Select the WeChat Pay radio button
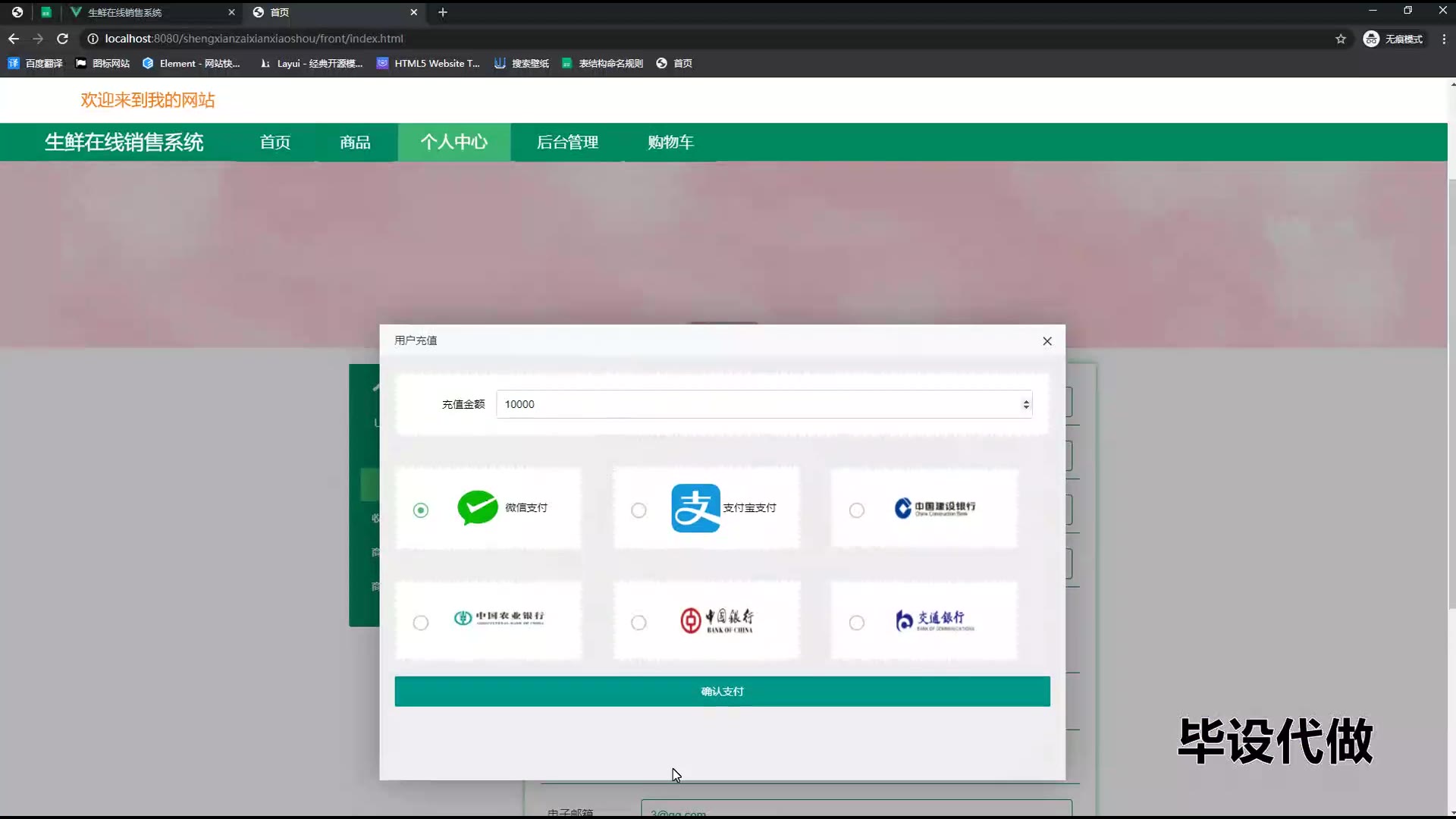Image resolution: width=1456 pixels, height=819 pixels. [x=421, y=510]
